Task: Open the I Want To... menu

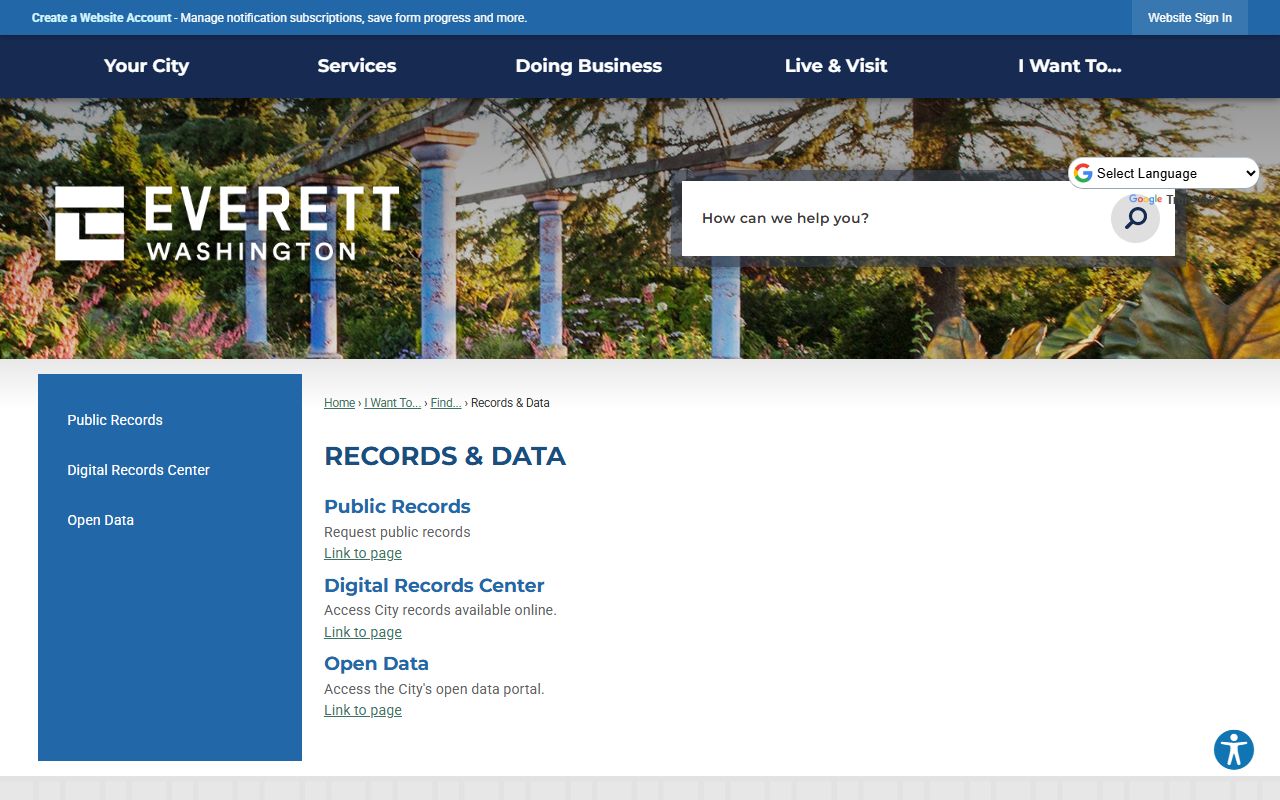Action: tap(1070, 66)
